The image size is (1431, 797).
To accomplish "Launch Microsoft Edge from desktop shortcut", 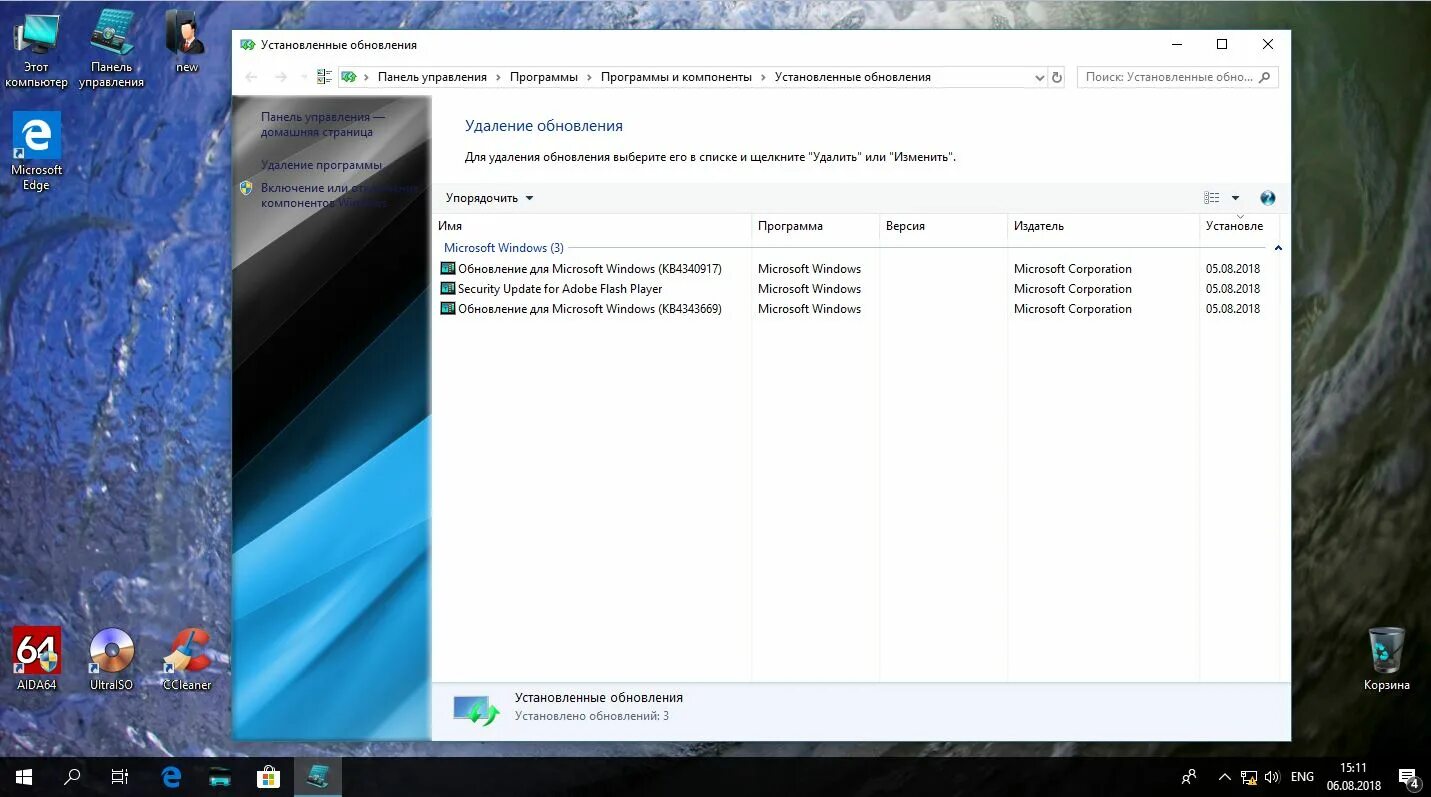I will coord(37,152).
